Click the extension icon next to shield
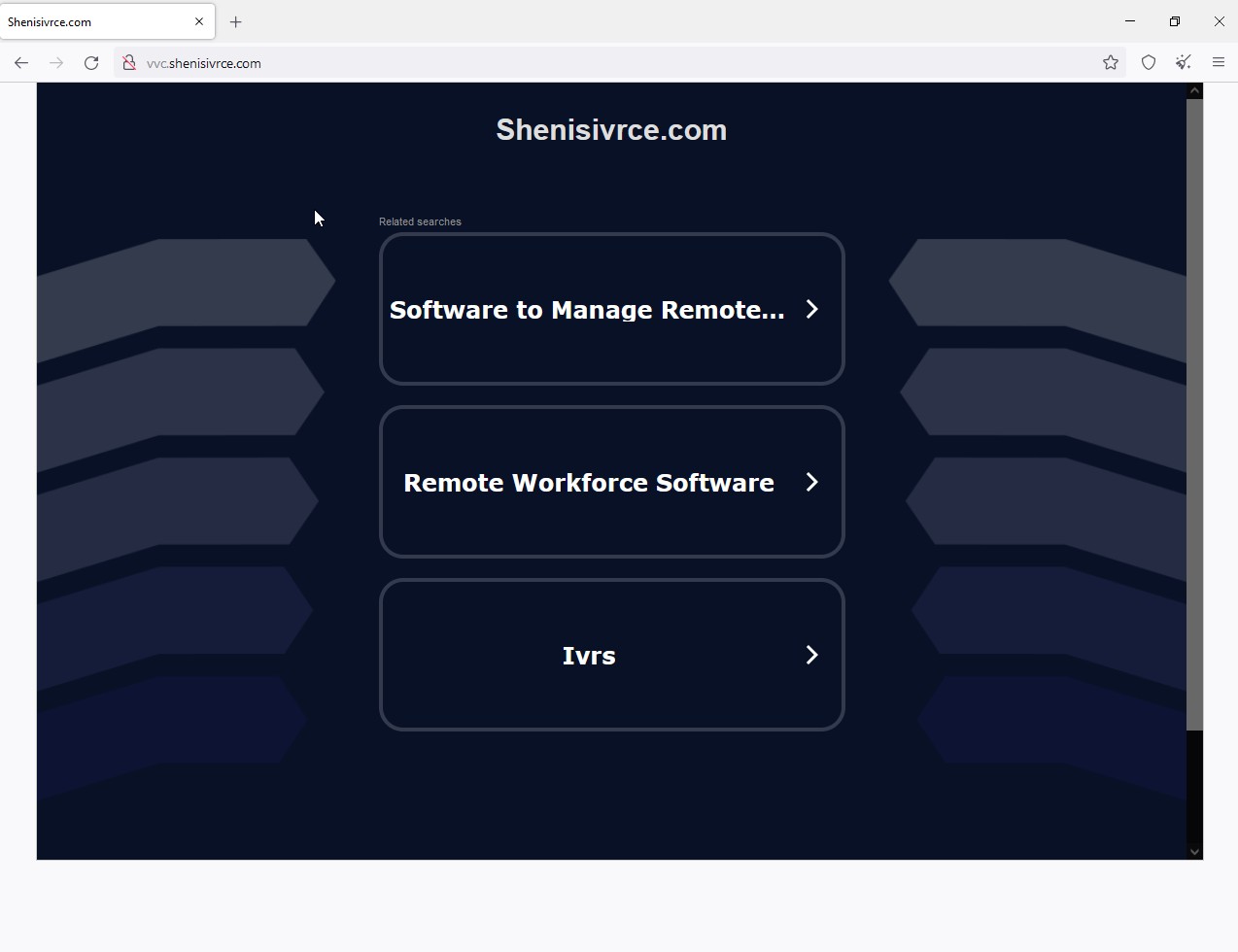Screen dimensions: 1238x952 (x=1184, y=63)
